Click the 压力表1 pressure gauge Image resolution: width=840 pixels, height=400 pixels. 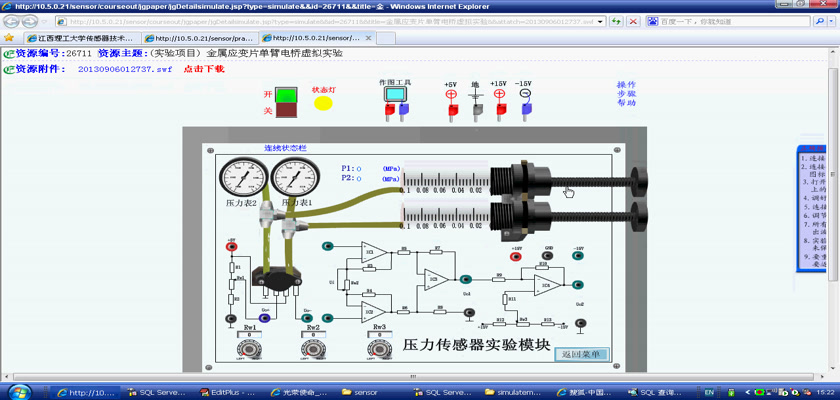(295, 177)
